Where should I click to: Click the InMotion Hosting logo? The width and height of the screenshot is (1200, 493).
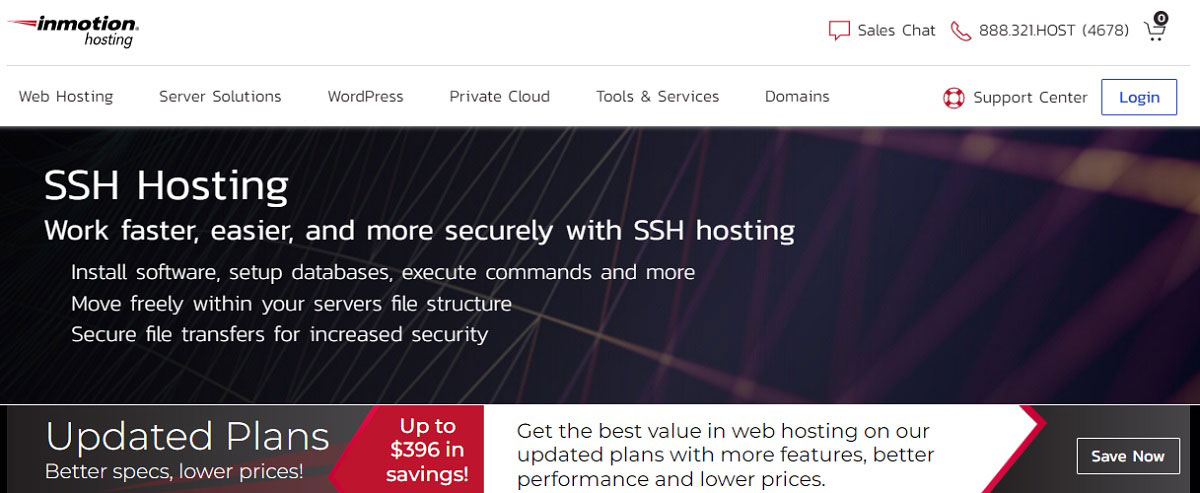72,30
